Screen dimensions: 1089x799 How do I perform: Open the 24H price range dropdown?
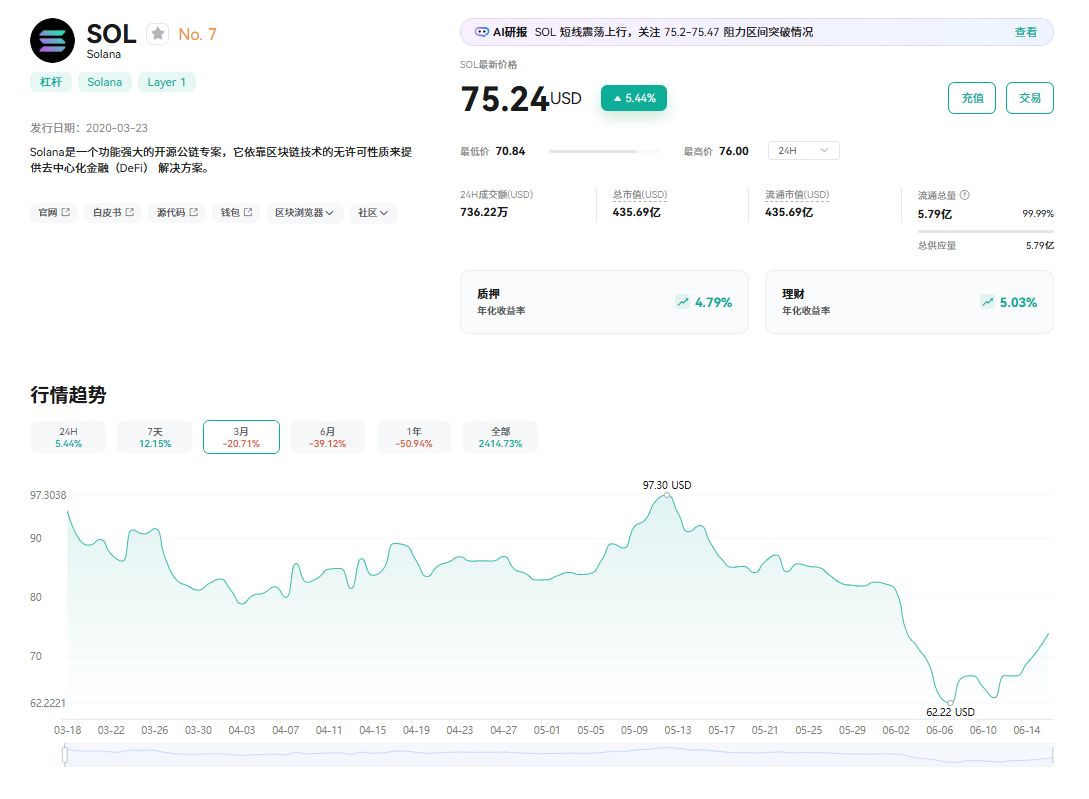click(804, 151)
